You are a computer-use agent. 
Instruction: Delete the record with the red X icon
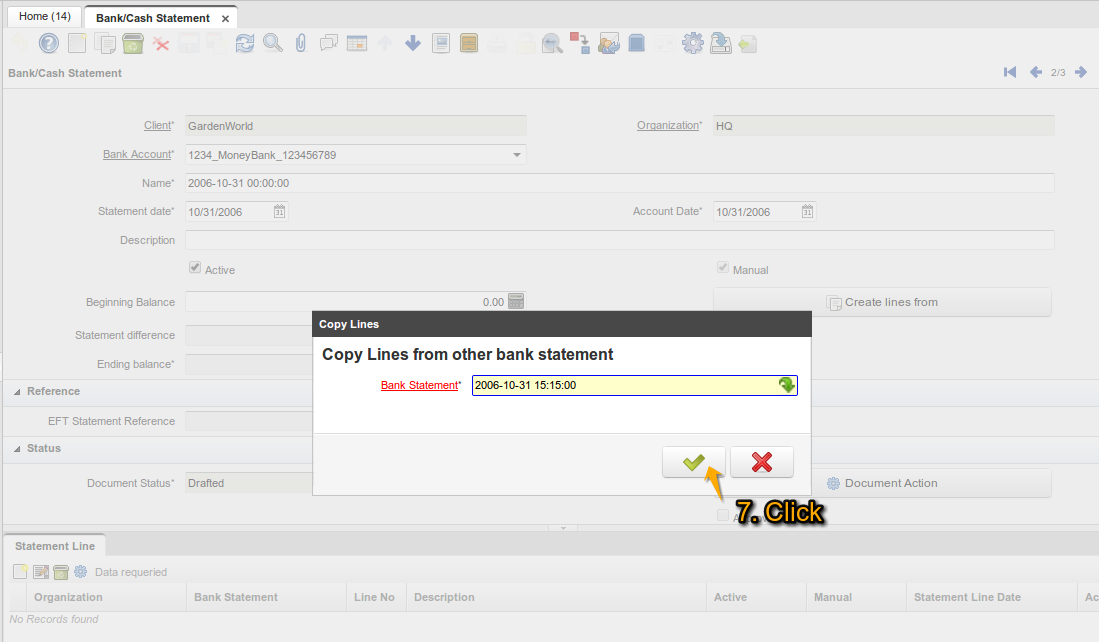tap(162, 43)
